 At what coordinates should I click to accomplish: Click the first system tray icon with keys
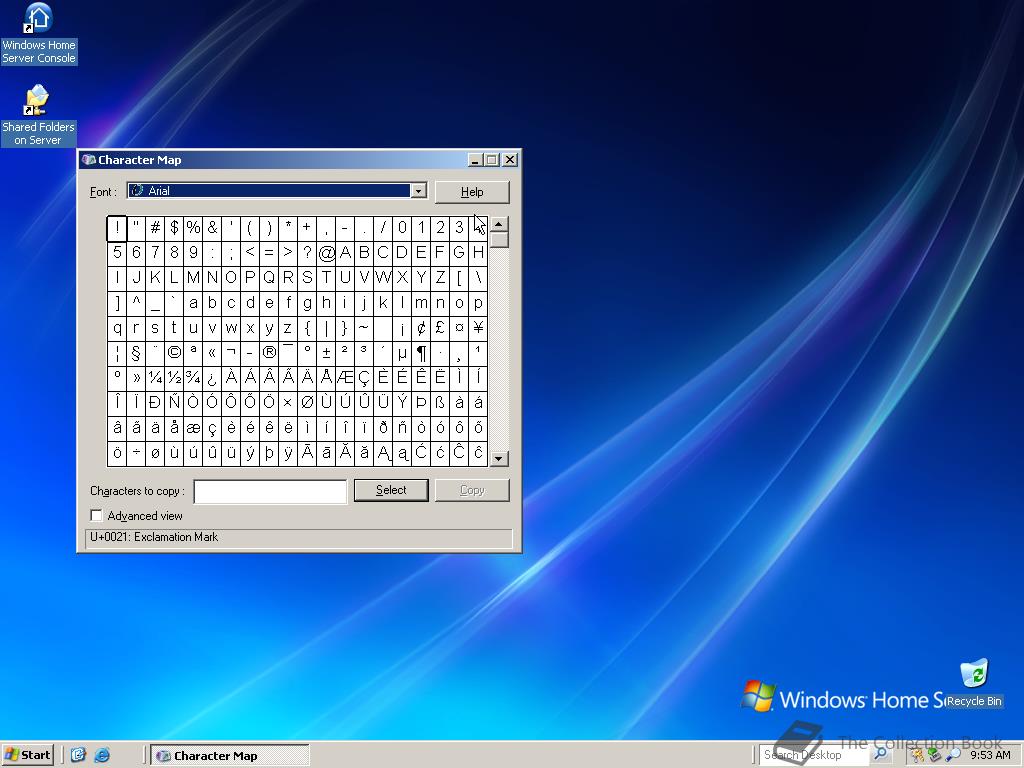pyautogui.click(x=918, y=756)
